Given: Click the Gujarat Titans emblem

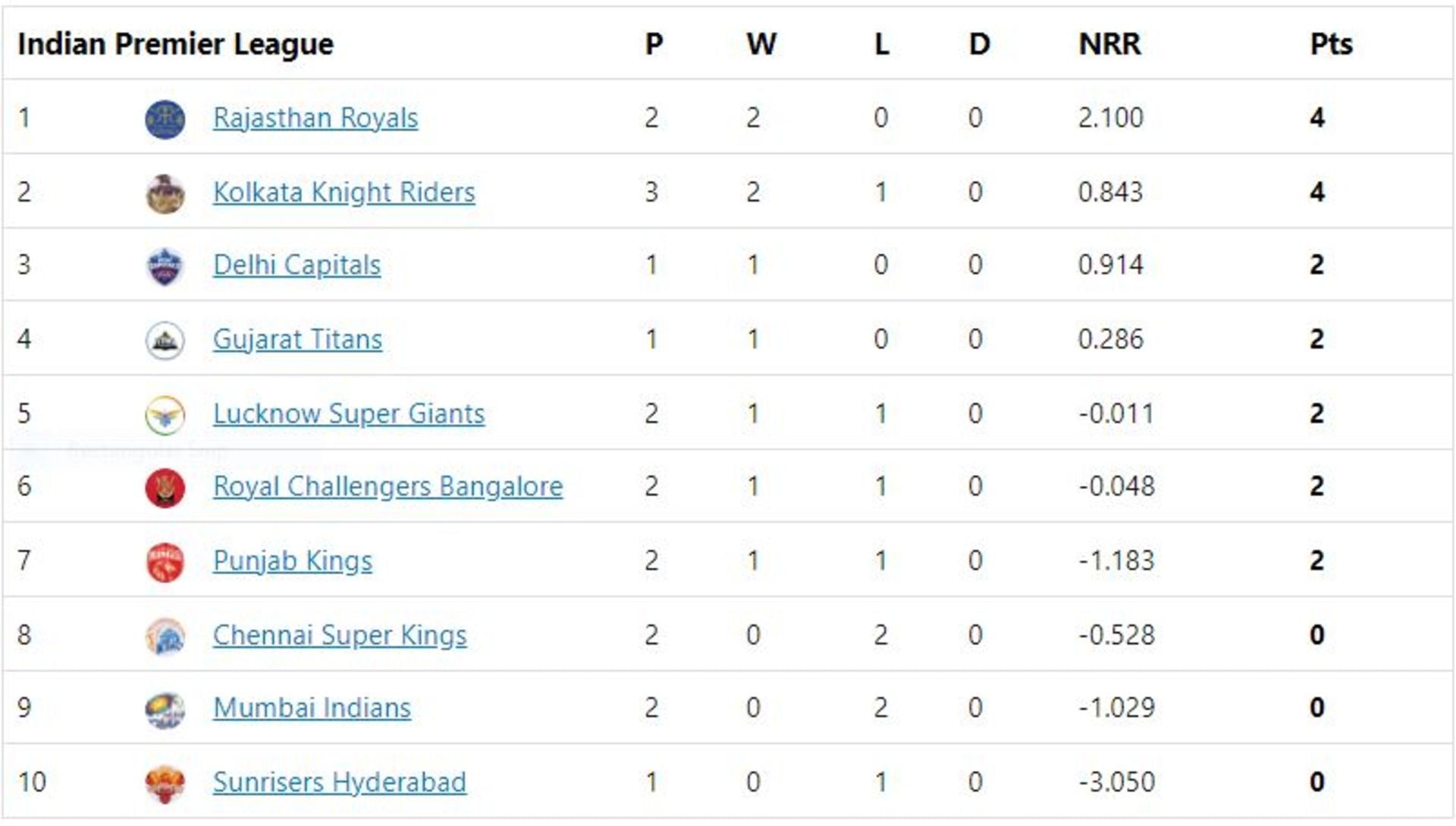Looking at the screenshot, I should point(167,338).
